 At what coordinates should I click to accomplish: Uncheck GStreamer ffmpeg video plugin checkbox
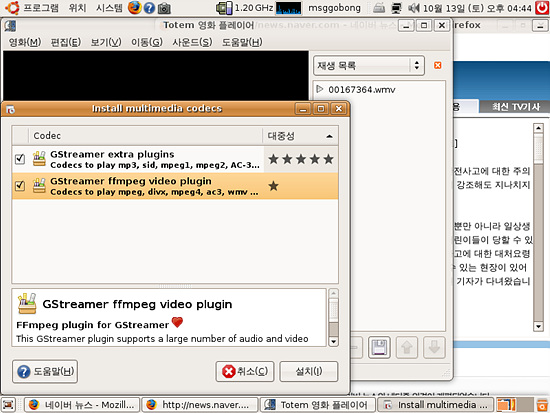(20, 186)
